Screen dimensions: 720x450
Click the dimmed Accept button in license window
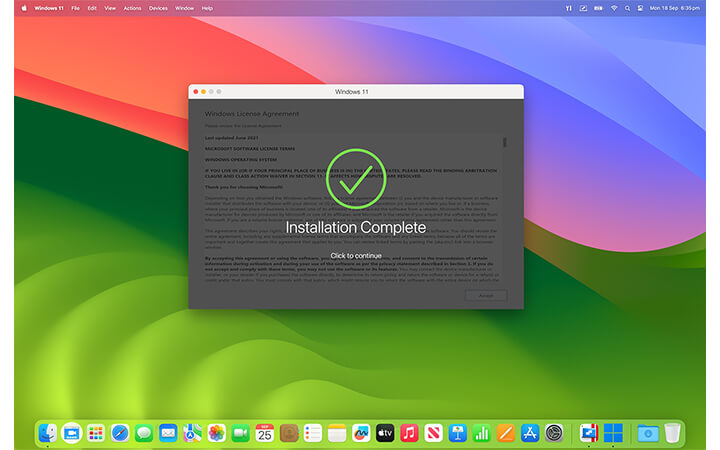click(486, 295)
